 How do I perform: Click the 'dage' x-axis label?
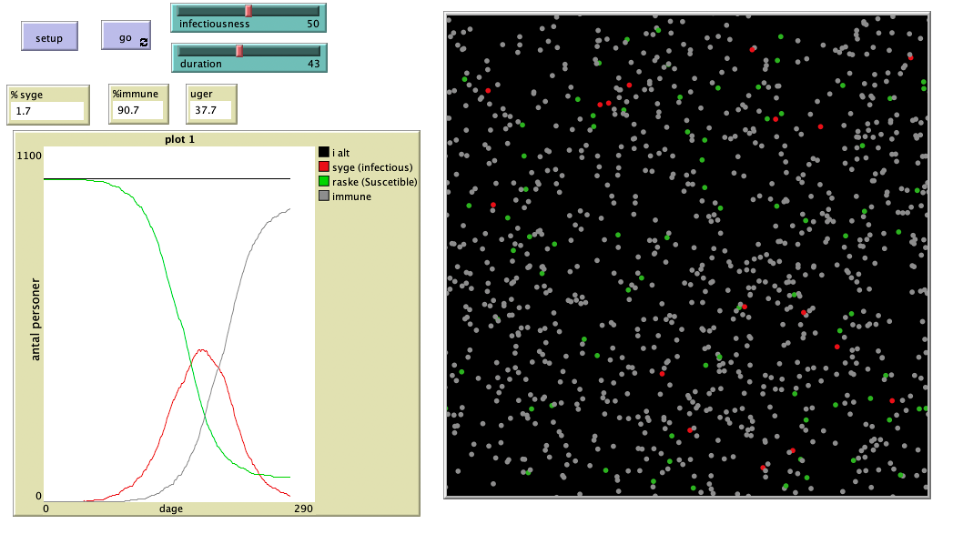tap(170, 509)
